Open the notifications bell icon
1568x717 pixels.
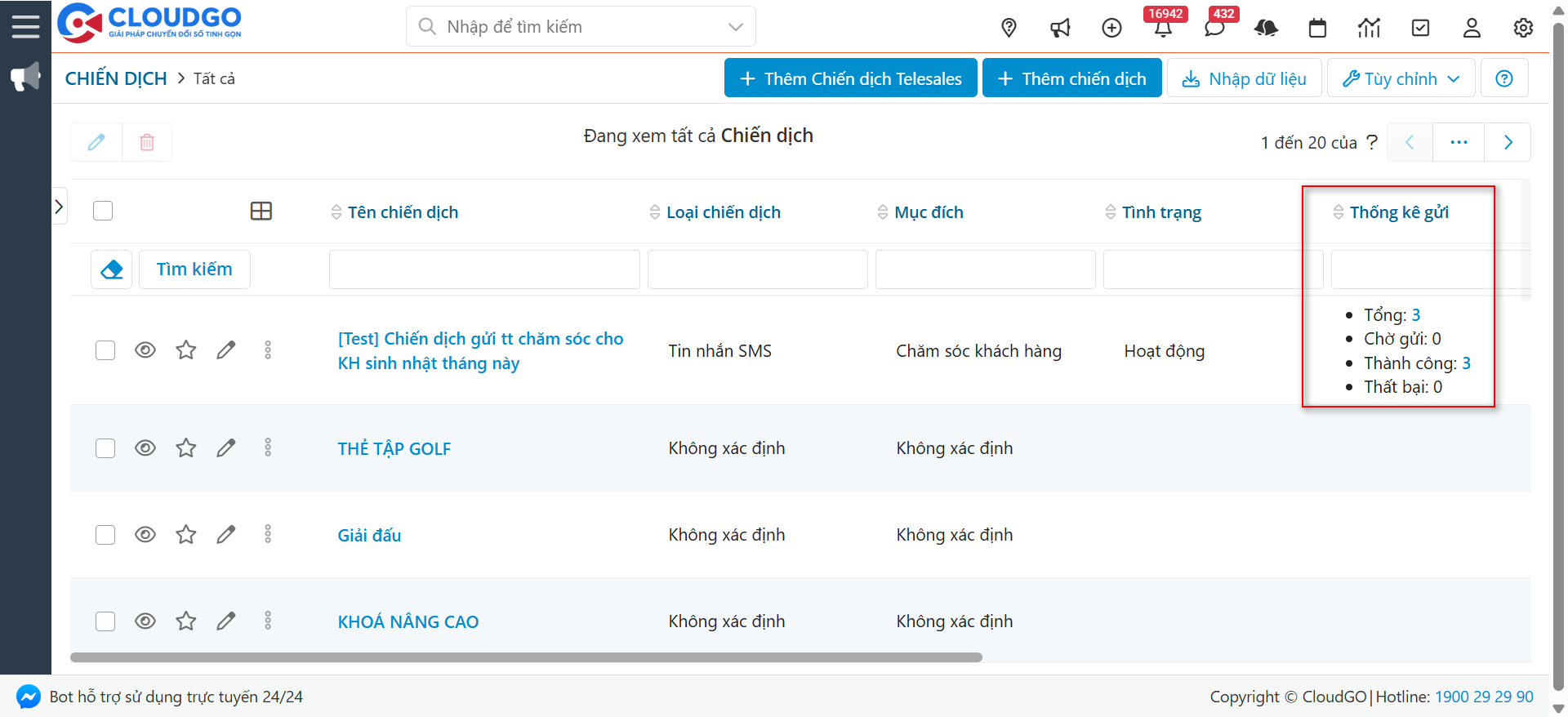point(1163,29)
